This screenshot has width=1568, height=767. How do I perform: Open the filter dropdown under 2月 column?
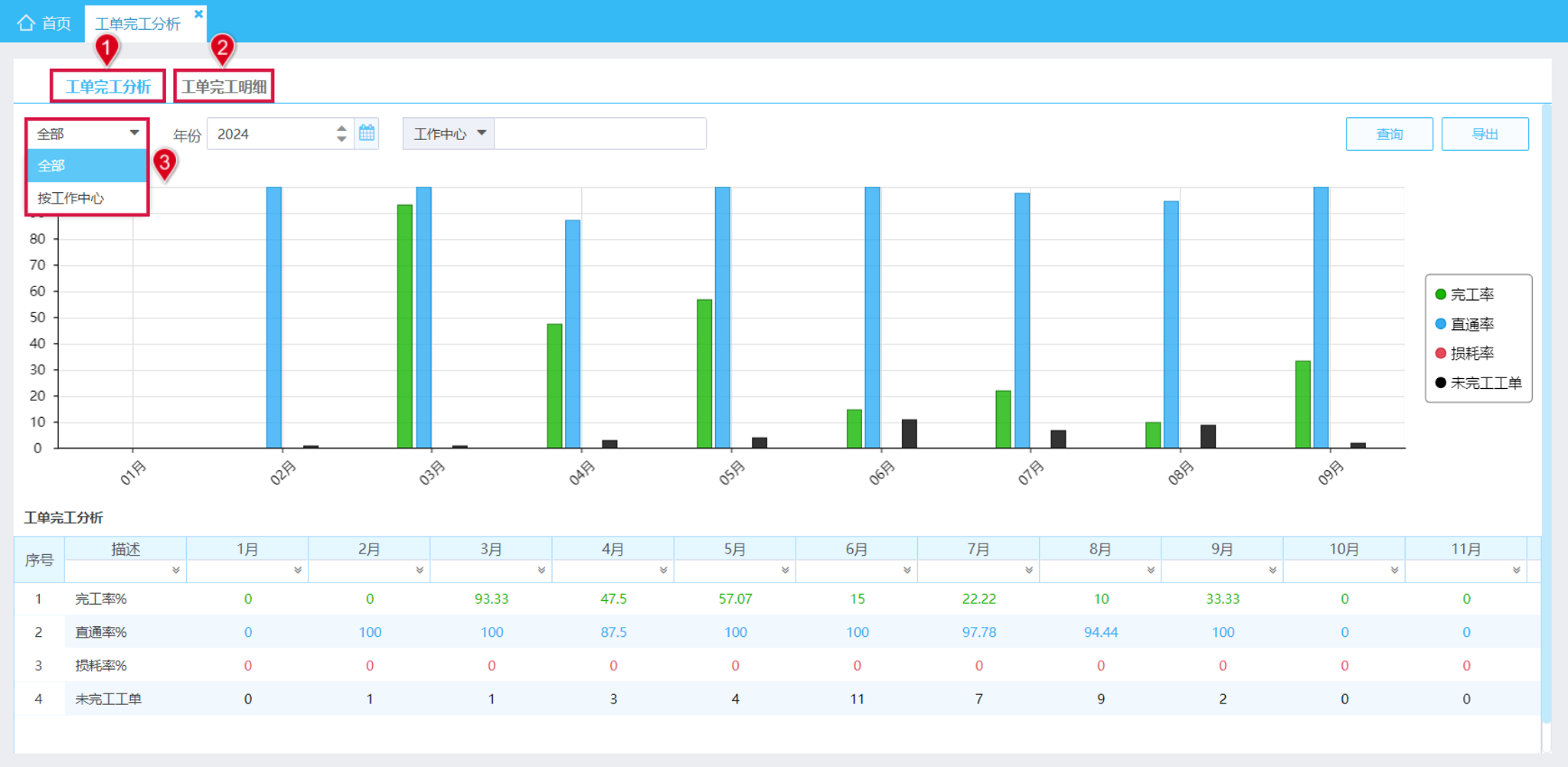click(x=420, y=570)
